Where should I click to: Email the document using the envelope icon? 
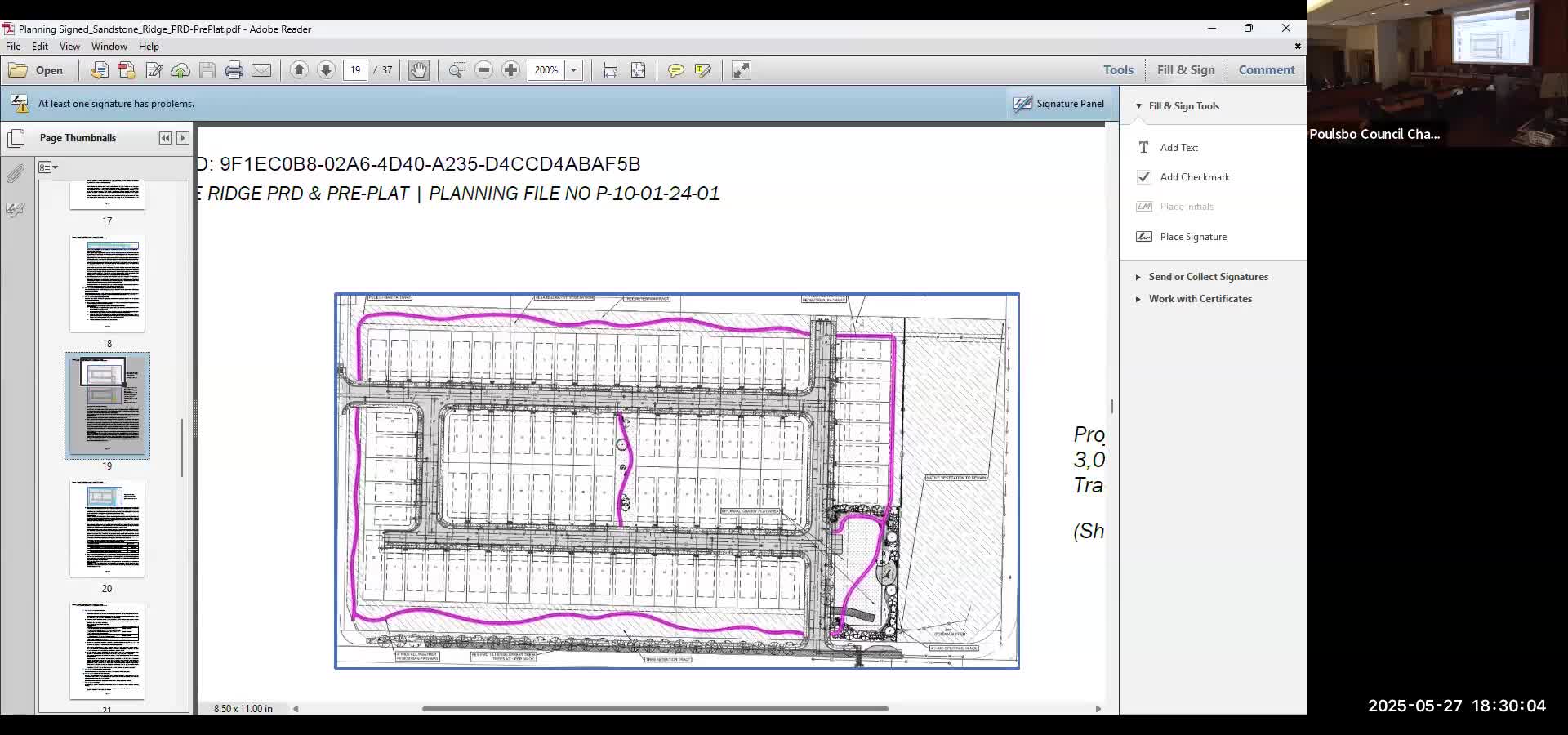261,70
